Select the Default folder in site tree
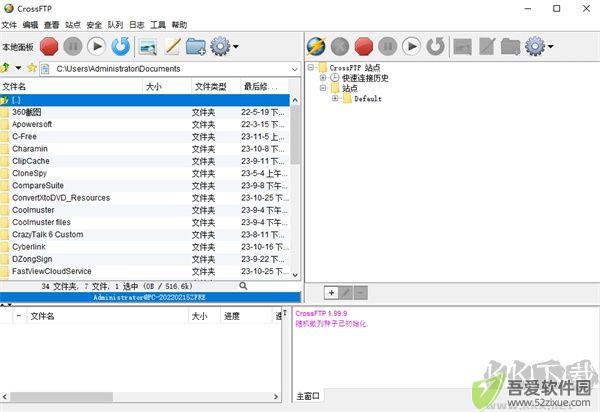 pos(362,99)
